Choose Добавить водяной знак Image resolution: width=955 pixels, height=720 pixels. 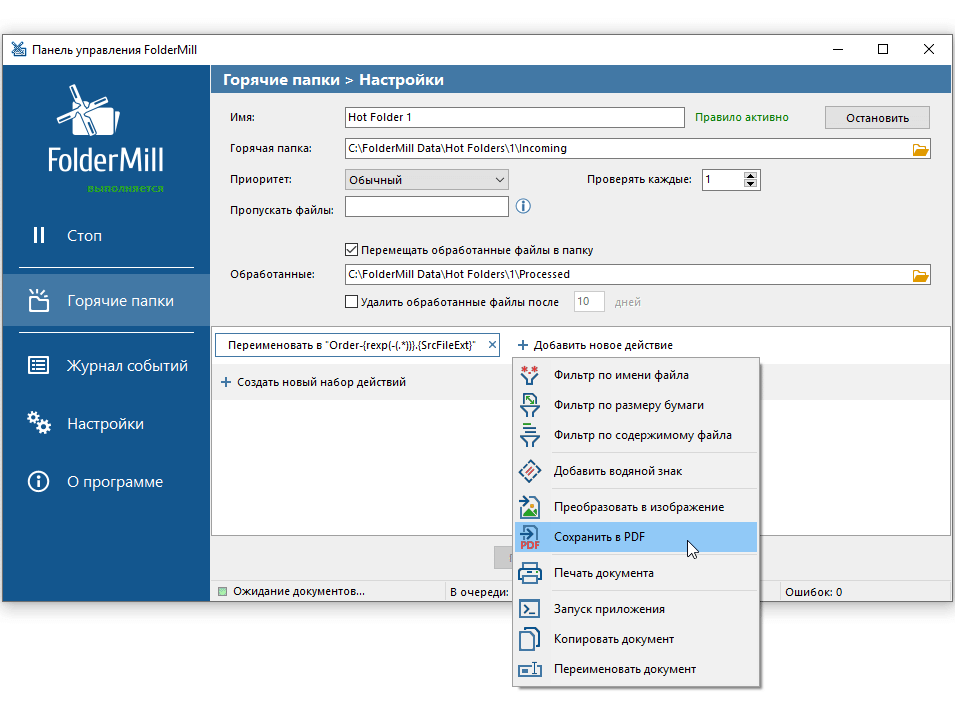tap(636, 471)
